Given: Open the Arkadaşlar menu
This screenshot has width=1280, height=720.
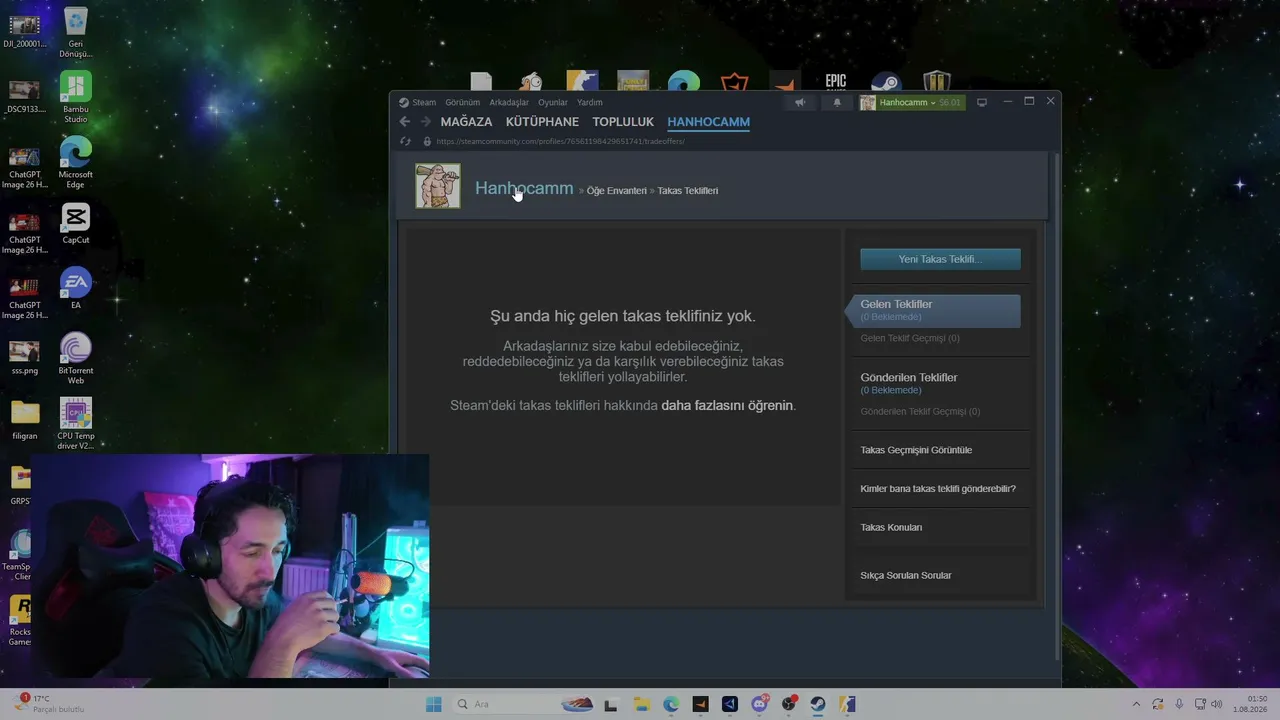Looking at the screenshot, I should (x=509, y=102).
